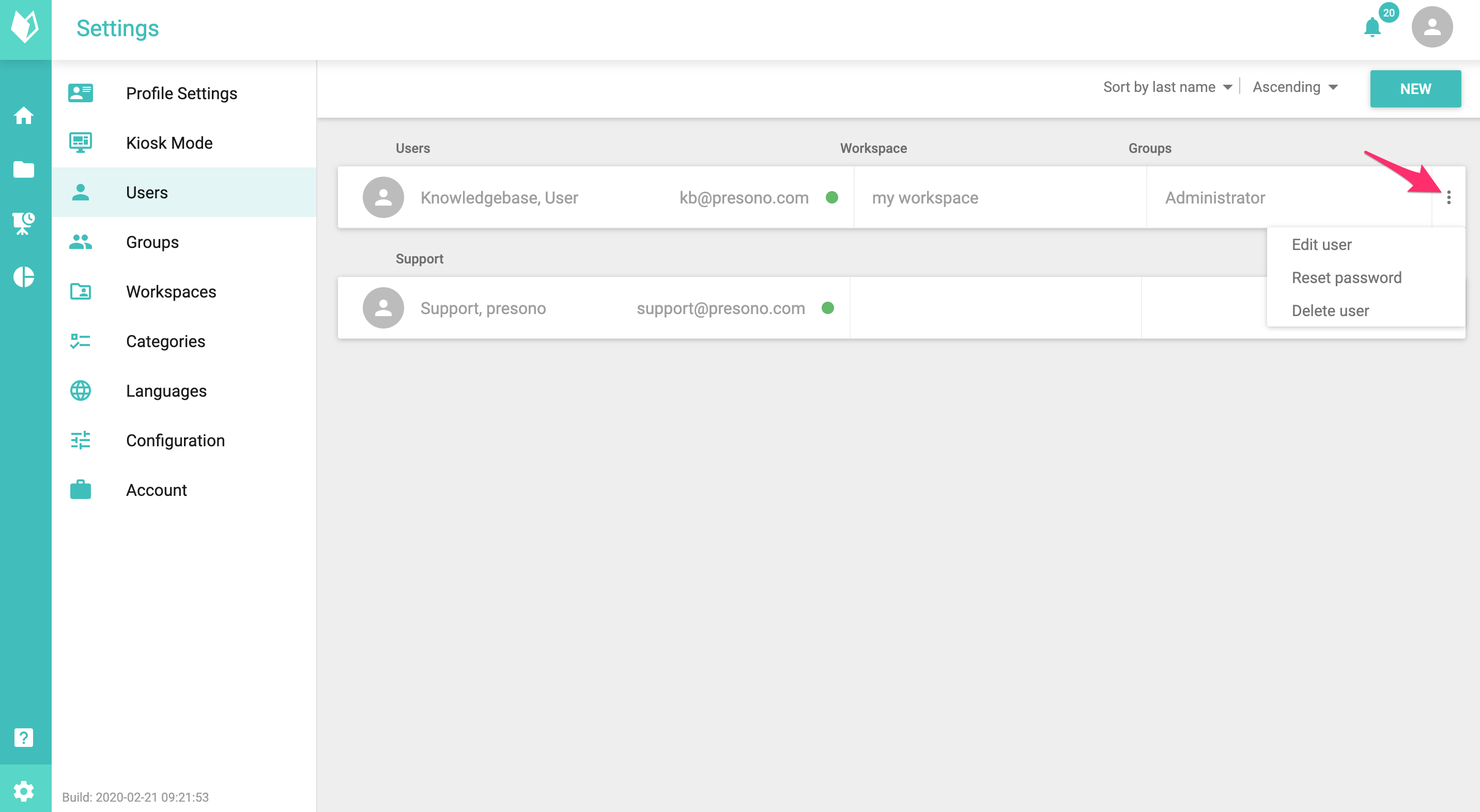Click the help question mark icon
This screenshot has height=812, width=1480.
pyautogui.click(x=24, y=737)
